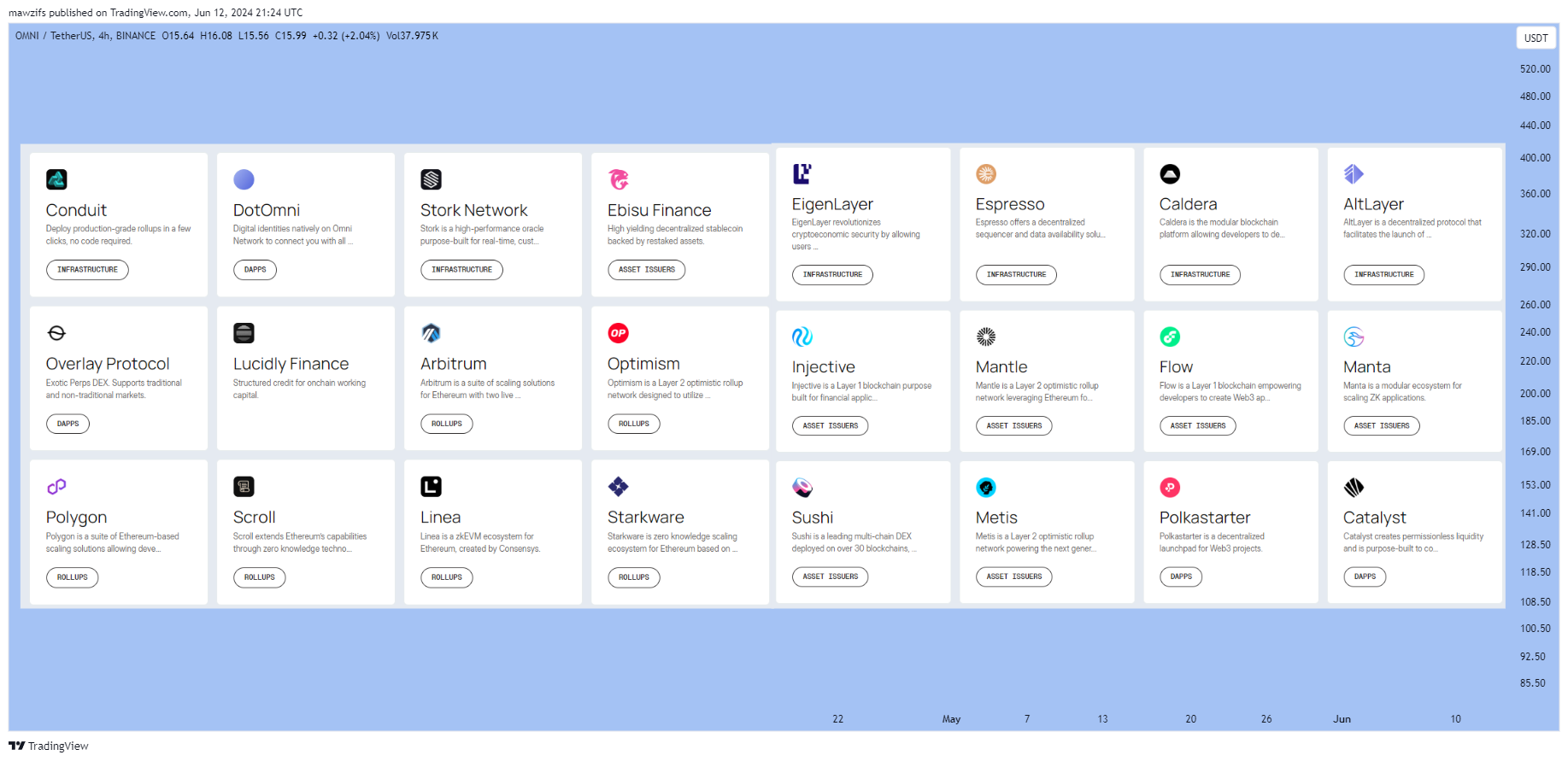Click the Overlay Protocol logo icon
Viewport: 1568px width, 761px height.
(x=56, y=333)
